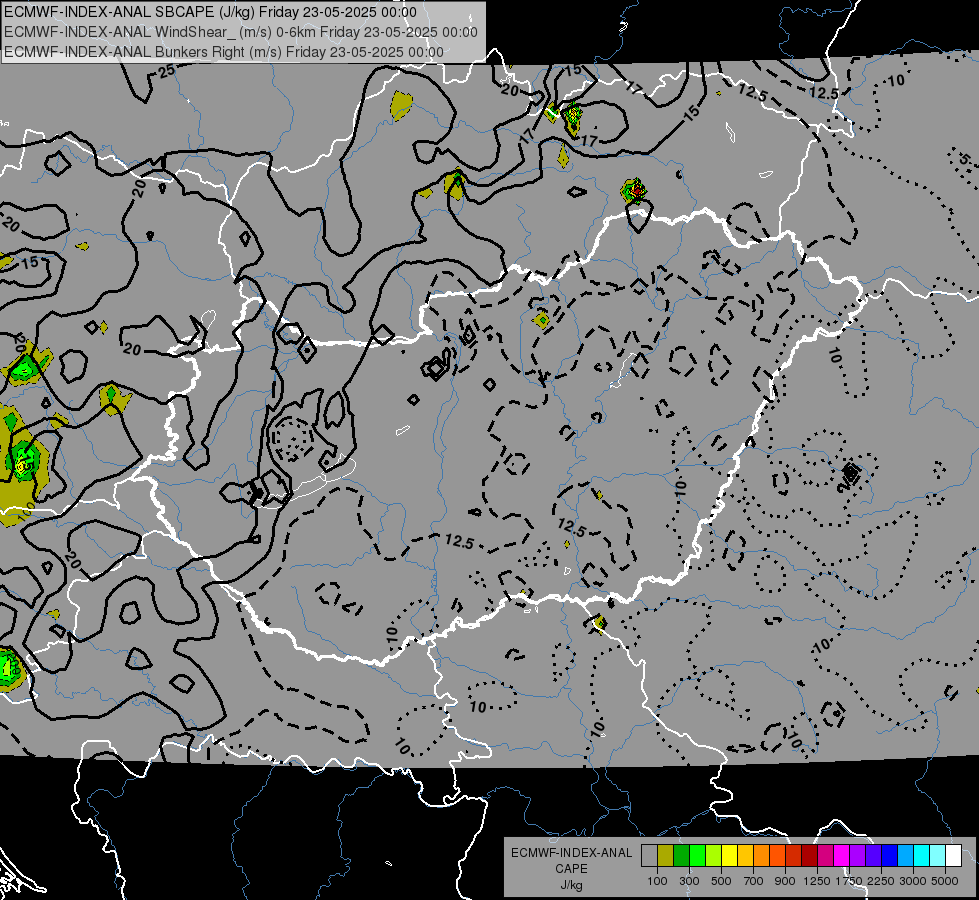
Task: Click the orange swatch in the legend
Action: [762, 855]
